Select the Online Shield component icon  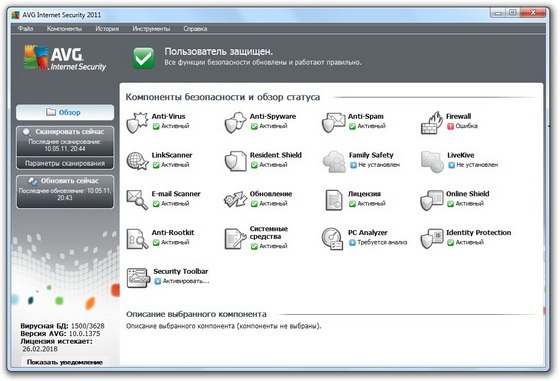432,200
